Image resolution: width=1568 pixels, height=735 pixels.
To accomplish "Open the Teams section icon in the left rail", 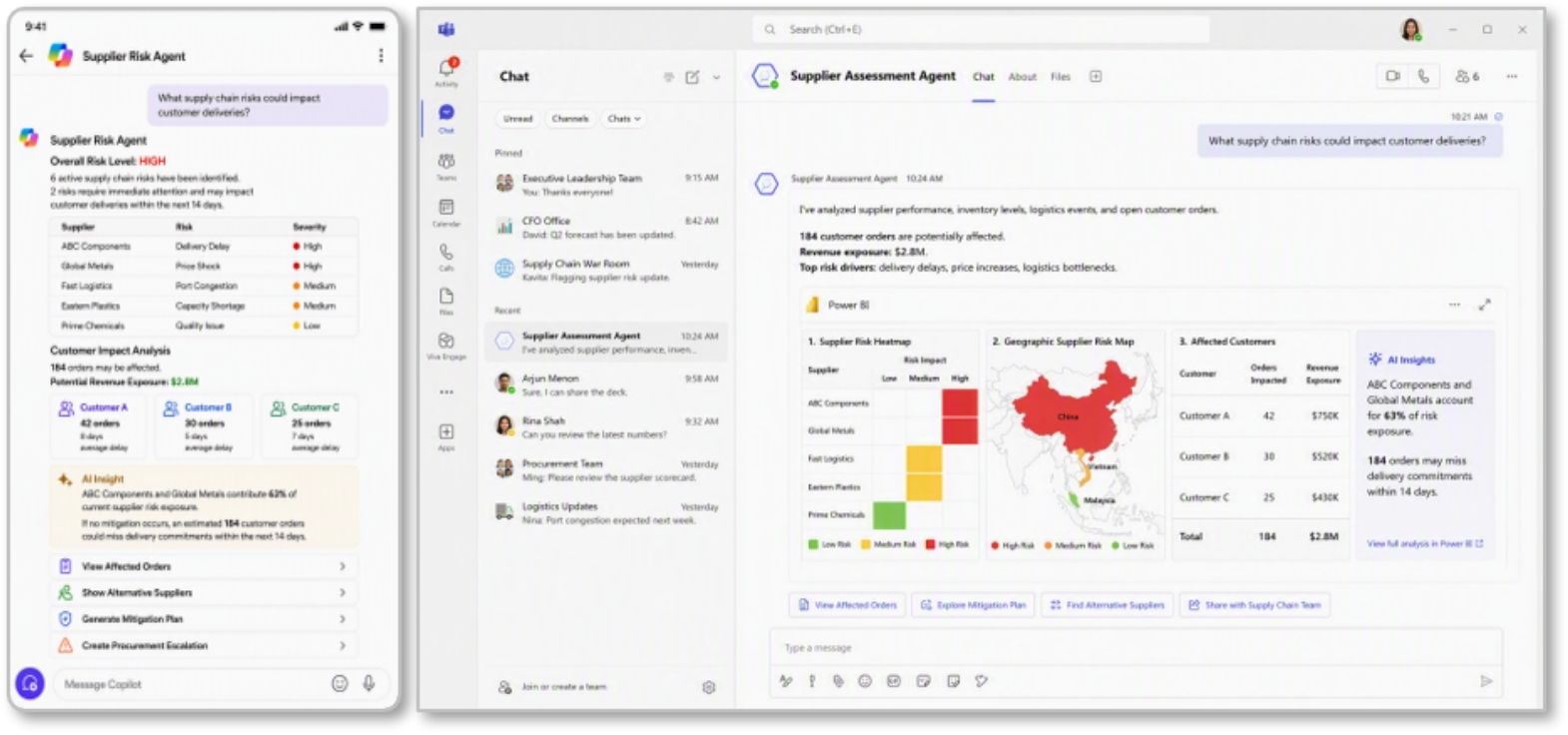I will (446, 166).
